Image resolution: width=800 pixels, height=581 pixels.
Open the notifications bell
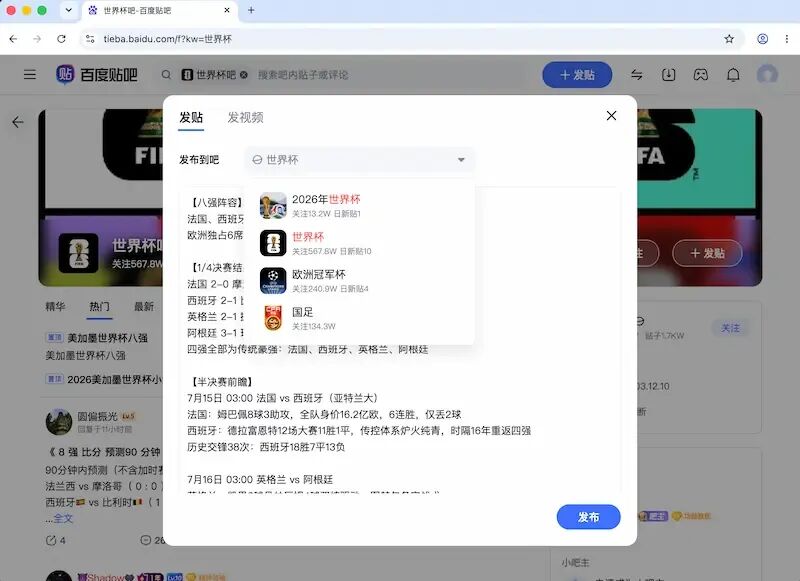point(733,75)
